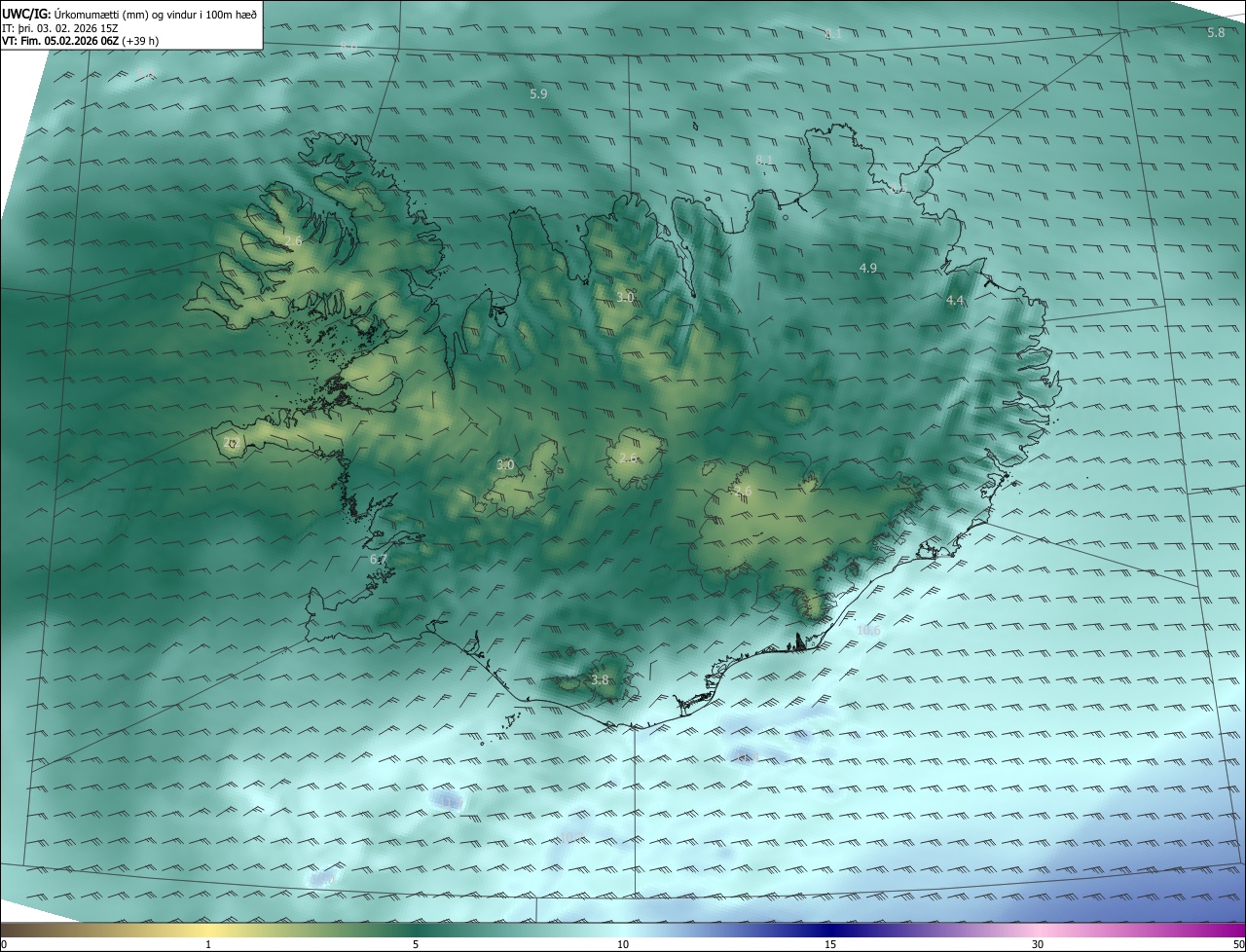The height and width of the screenshot is (952, 1246).
Task: Click the 10.6 value off the southeast coast
Action: [868, 630]
